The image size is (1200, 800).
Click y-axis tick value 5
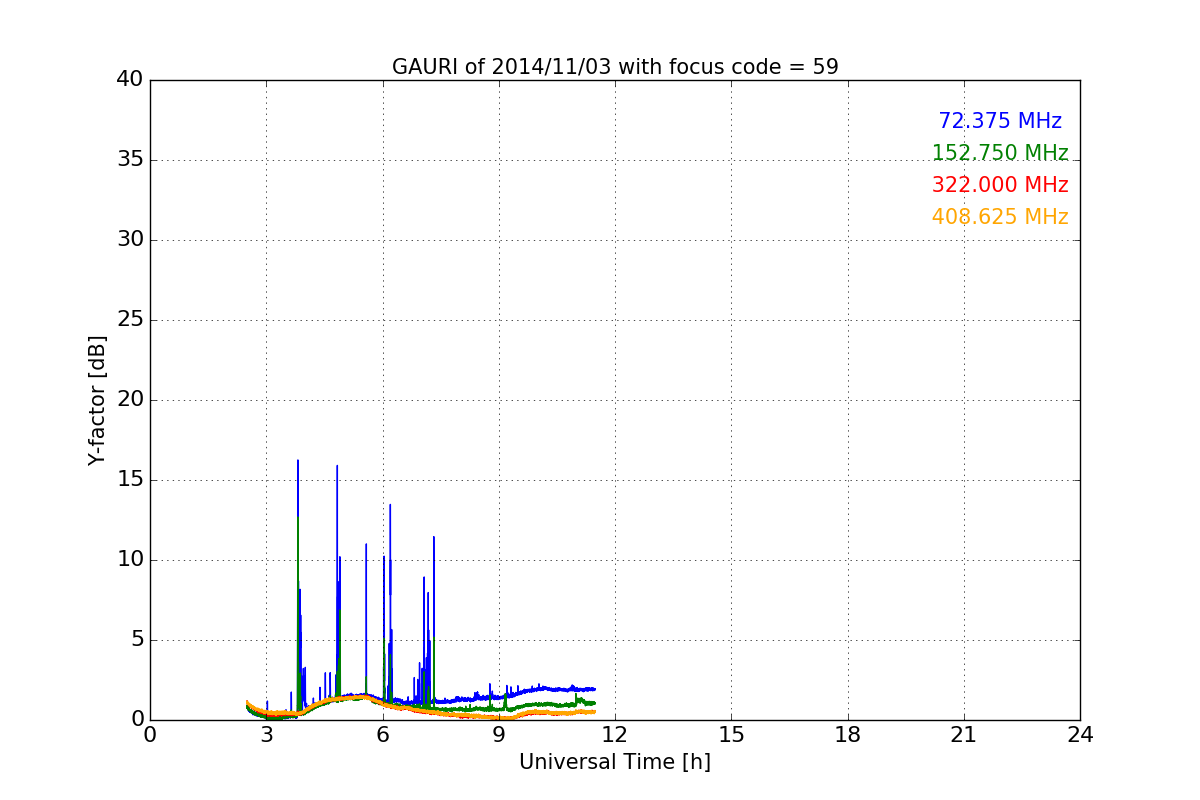136,640
